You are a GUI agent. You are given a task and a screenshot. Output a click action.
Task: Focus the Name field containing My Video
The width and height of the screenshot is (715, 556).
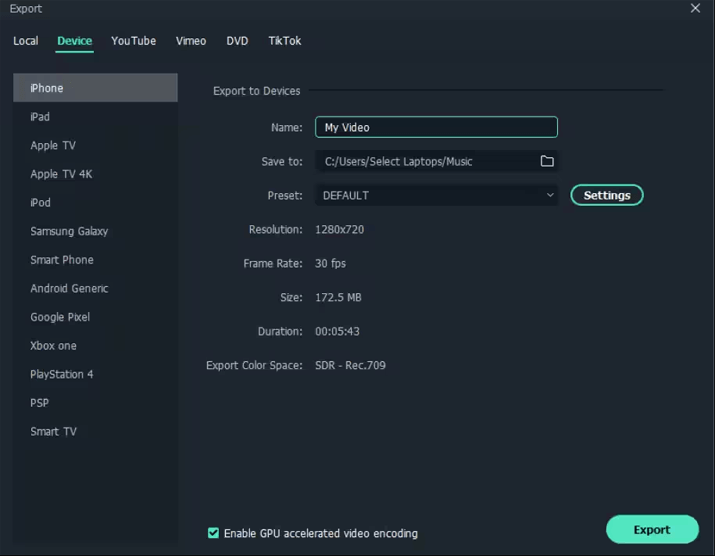(x=436, y=127)
